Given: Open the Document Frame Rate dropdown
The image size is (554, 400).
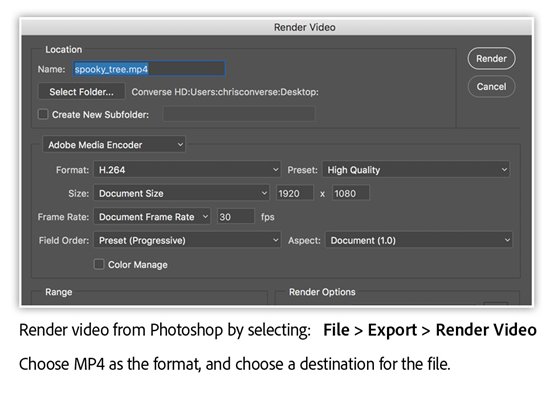Looking at the screenshot, I should (x=152, y=217).
